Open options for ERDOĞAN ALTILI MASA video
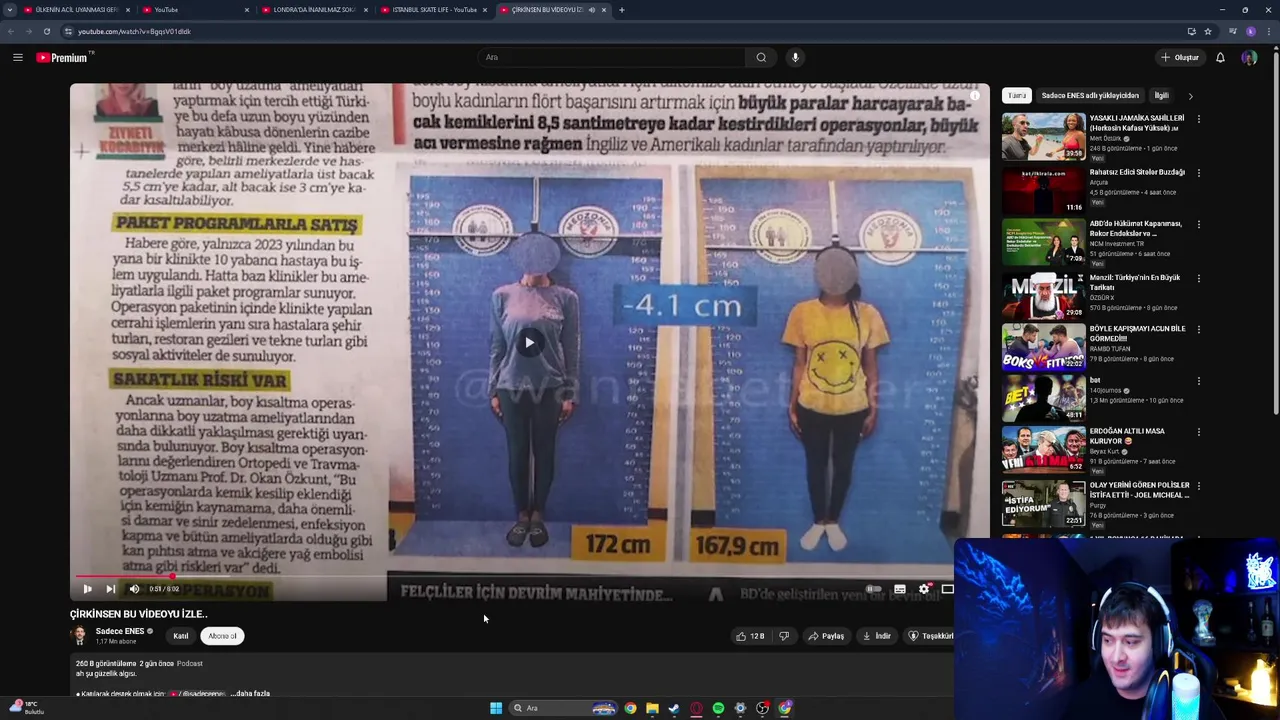The image size is (1280, 720). [1199, 433]
